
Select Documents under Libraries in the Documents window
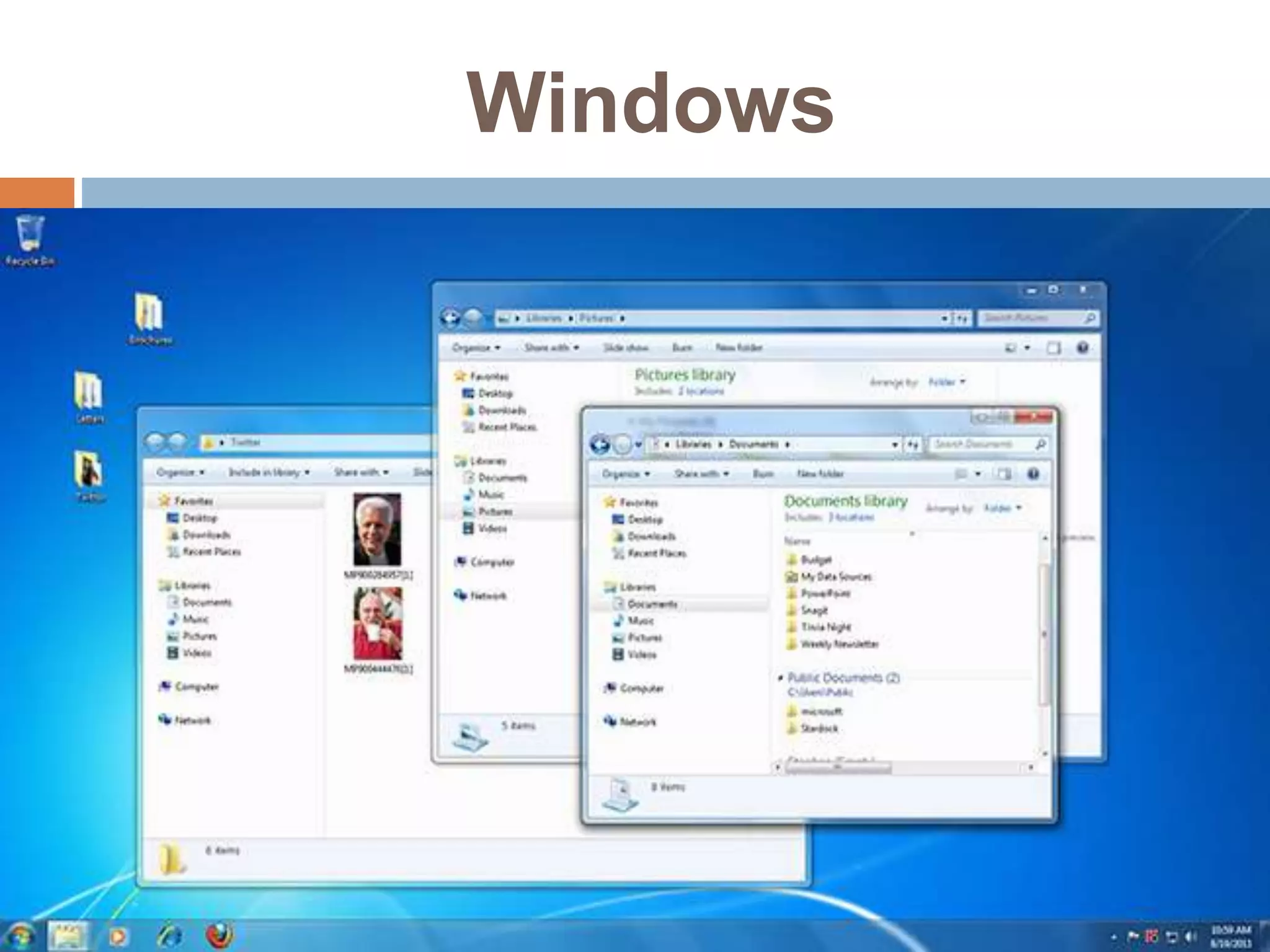point(646,604)
